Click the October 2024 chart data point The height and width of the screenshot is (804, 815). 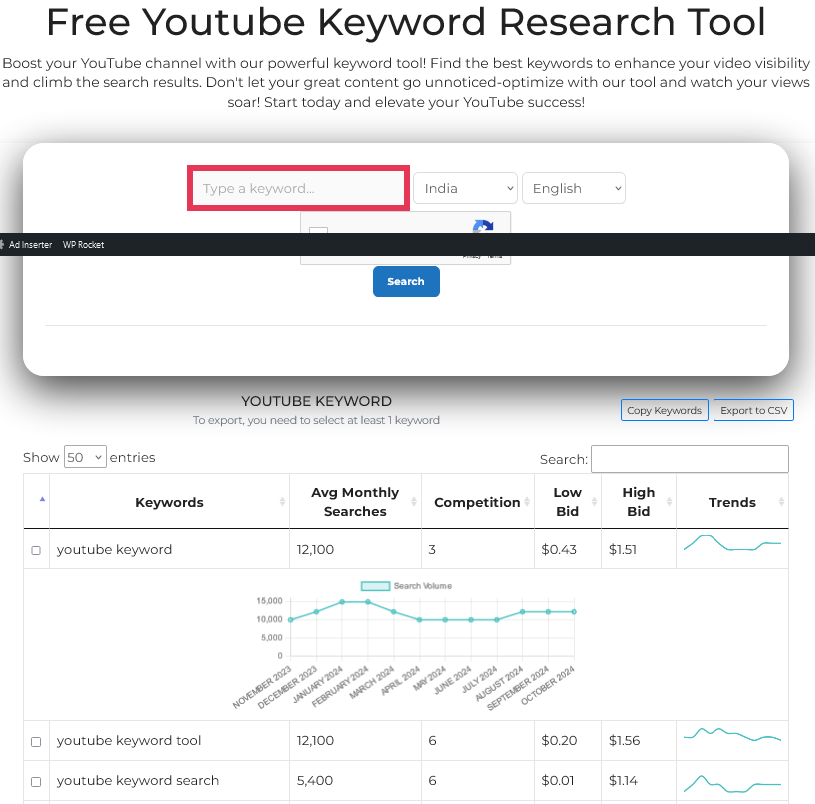(x=574, y=612)
